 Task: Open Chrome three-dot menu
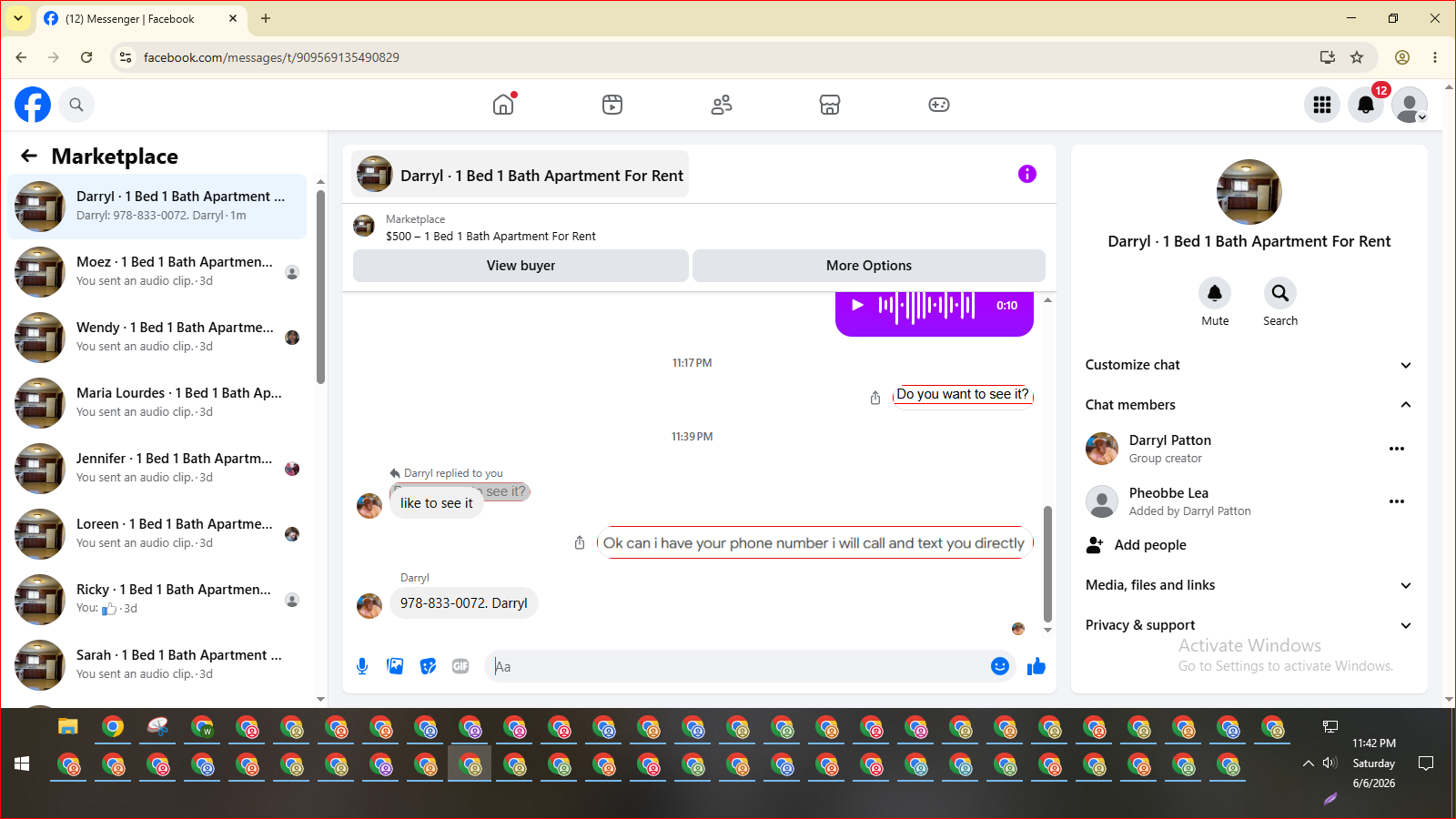coord(1435,57)
